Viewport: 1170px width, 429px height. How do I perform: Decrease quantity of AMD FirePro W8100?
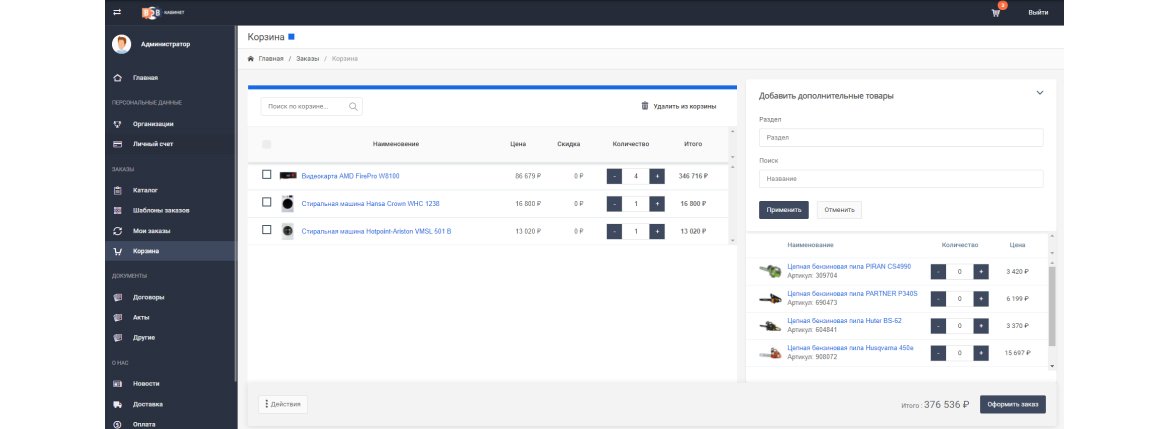[x=614, y=177]
